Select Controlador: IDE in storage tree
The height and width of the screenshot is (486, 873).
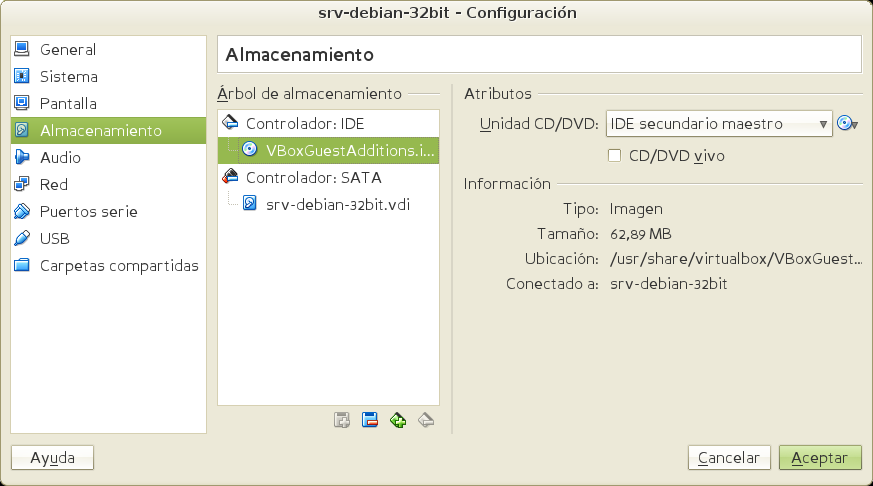(x=305, y=123)
